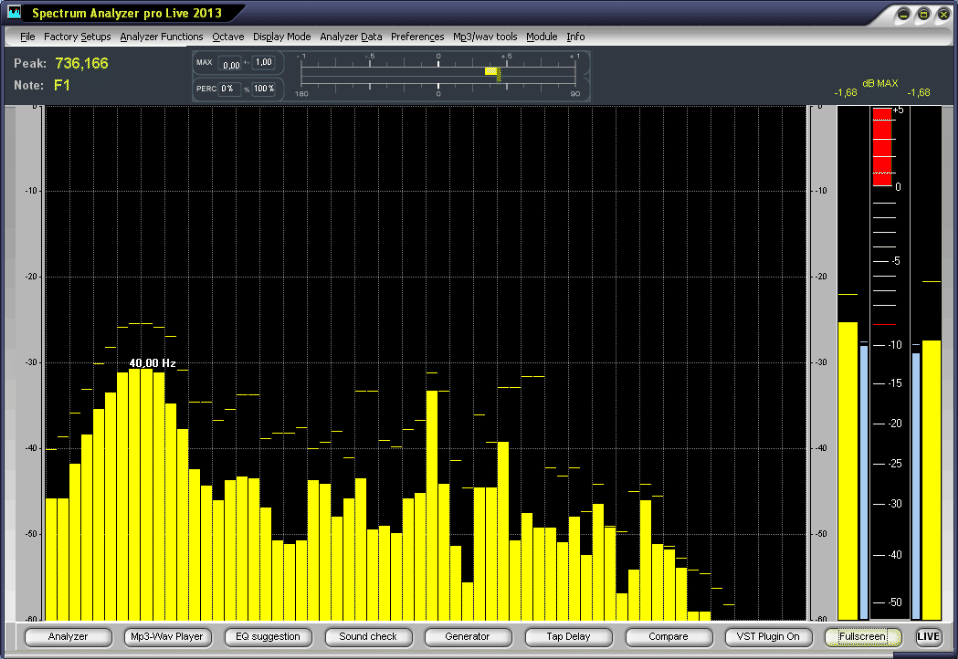Click the Mp3-Wav Player button
The image size is (958, 659).
pyautogui.click(x=168, y=636)
